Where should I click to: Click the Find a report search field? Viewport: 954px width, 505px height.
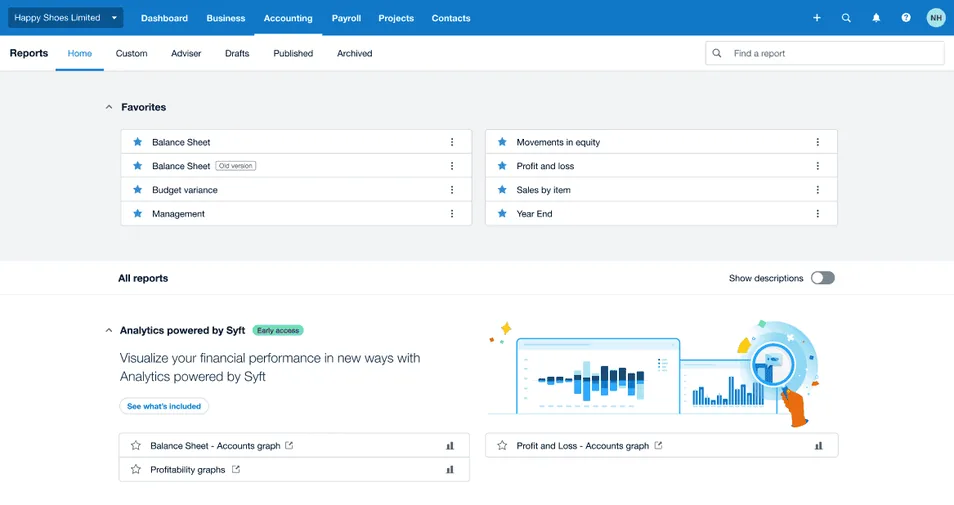coord(824,53)
